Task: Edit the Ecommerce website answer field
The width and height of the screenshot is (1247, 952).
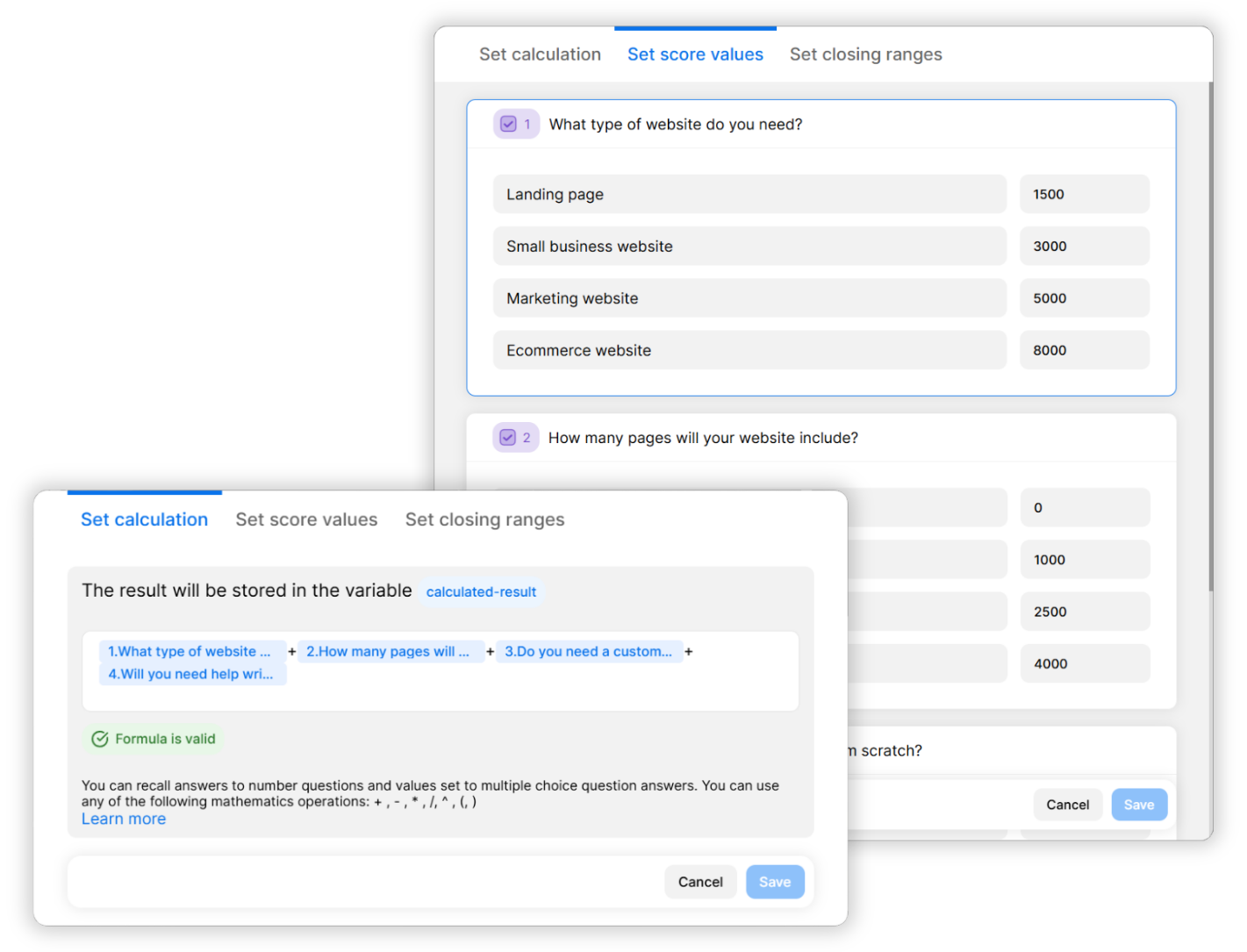Action: pos(749,350)
